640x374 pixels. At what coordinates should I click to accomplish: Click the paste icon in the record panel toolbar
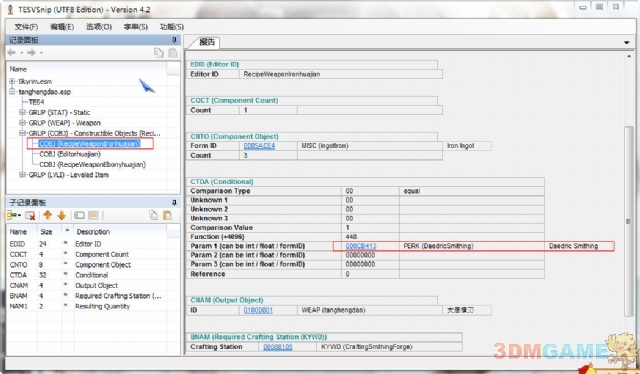pos(173,52)
